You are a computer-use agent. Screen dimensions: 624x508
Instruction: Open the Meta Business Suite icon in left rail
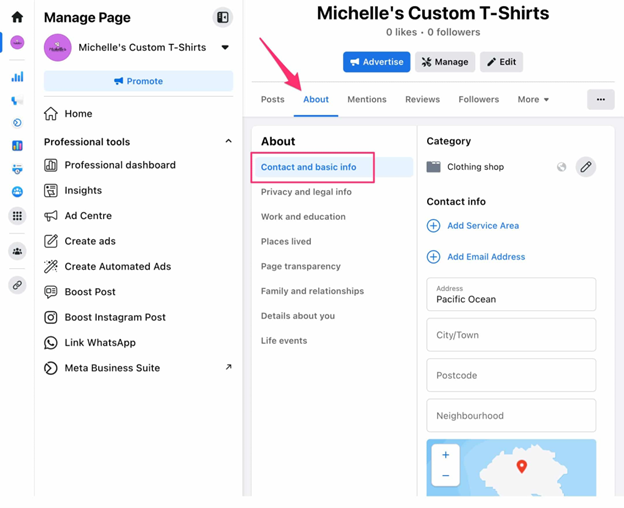[x=17, y=123]
